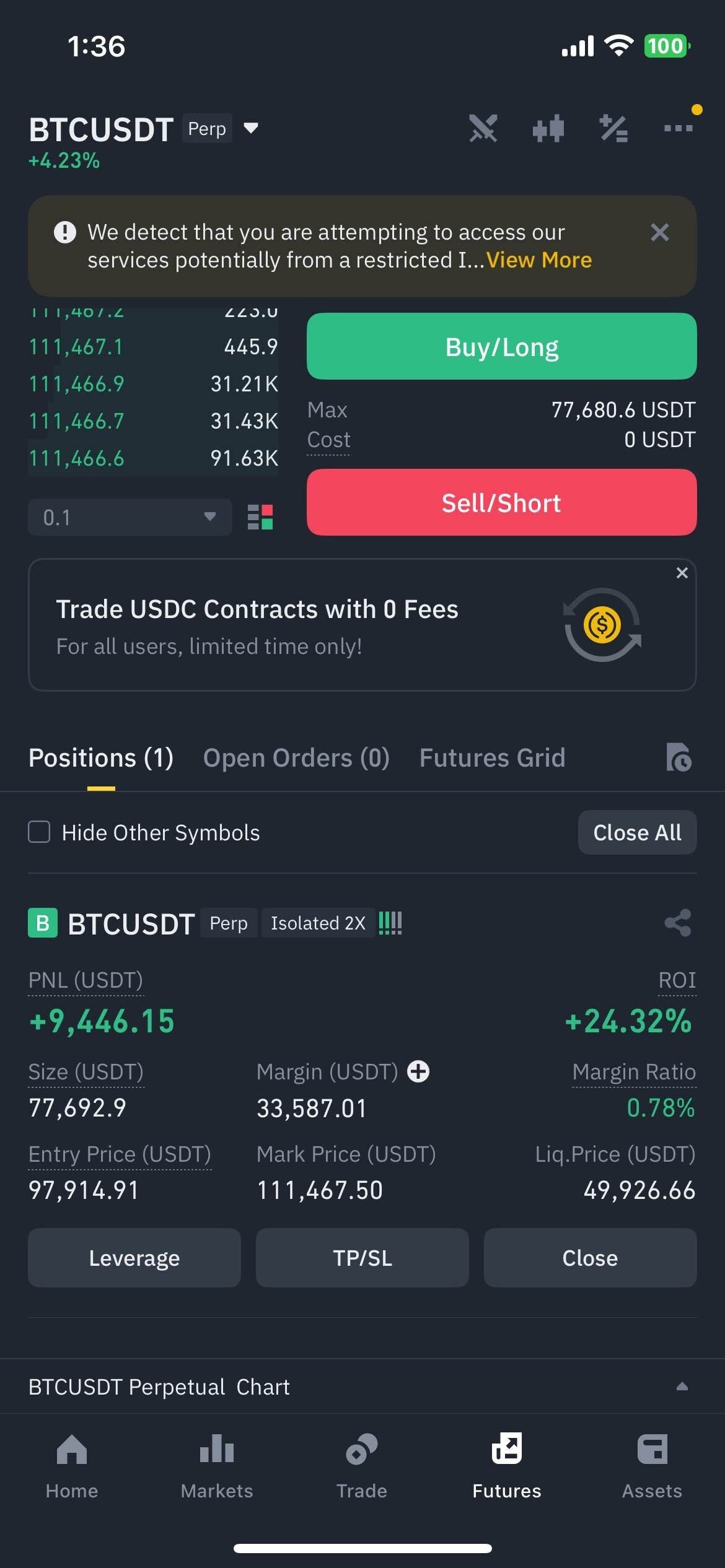The height and width of the screenshot is (1568, 725).
Task: Expand the BTCUSDT Perpetual Chart
Action: pyautogui.click(x=682, y=1387)
